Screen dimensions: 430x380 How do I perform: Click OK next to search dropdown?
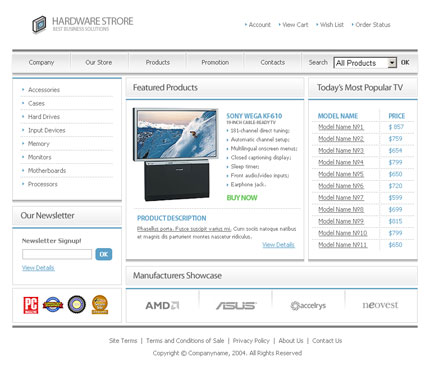point(405,62)
